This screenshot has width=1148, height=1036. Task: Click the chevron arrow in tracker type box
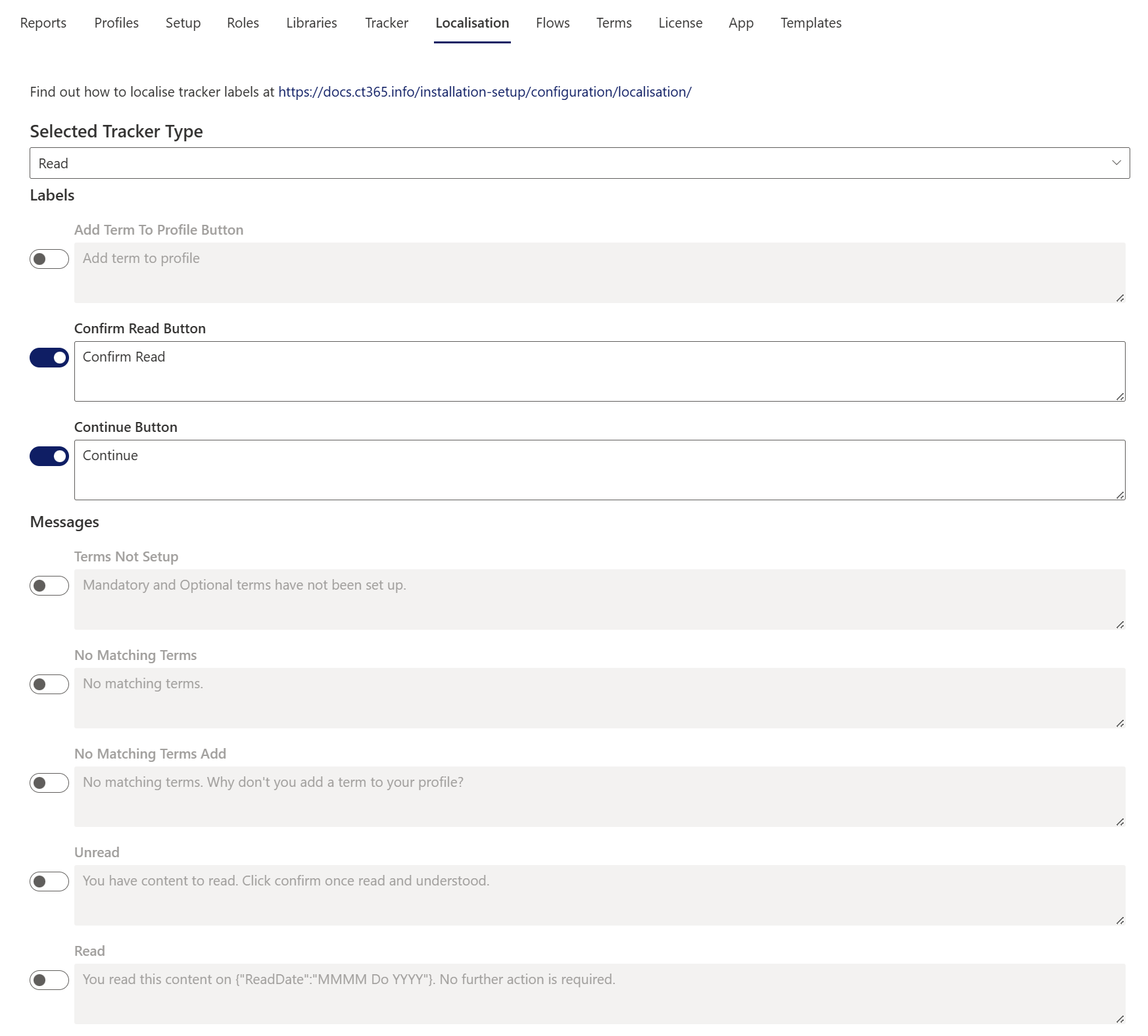point(1116,163)
